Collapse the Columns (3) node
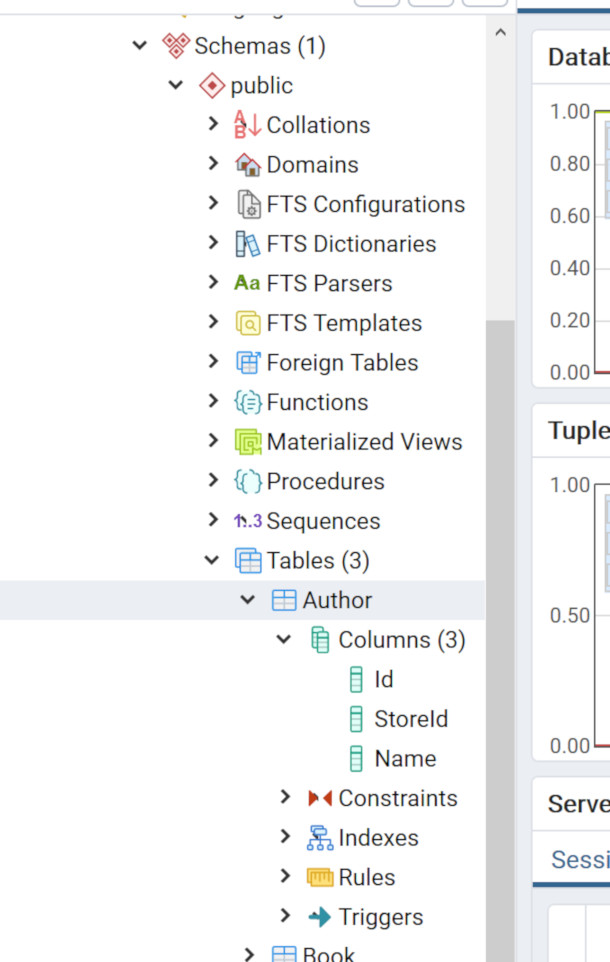The width and height of the screenshot is (610, 962). 284,640
